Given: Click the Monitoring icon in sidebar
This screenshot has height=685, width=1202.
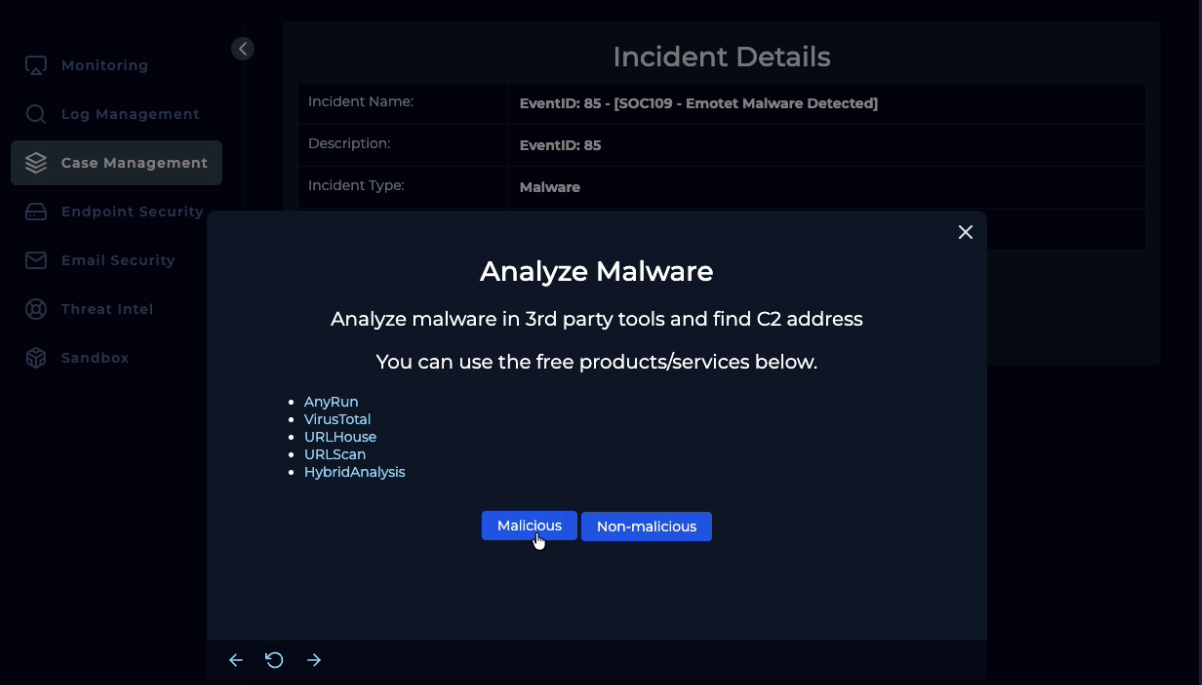Looking at the screenshot, I should (36, 66).
